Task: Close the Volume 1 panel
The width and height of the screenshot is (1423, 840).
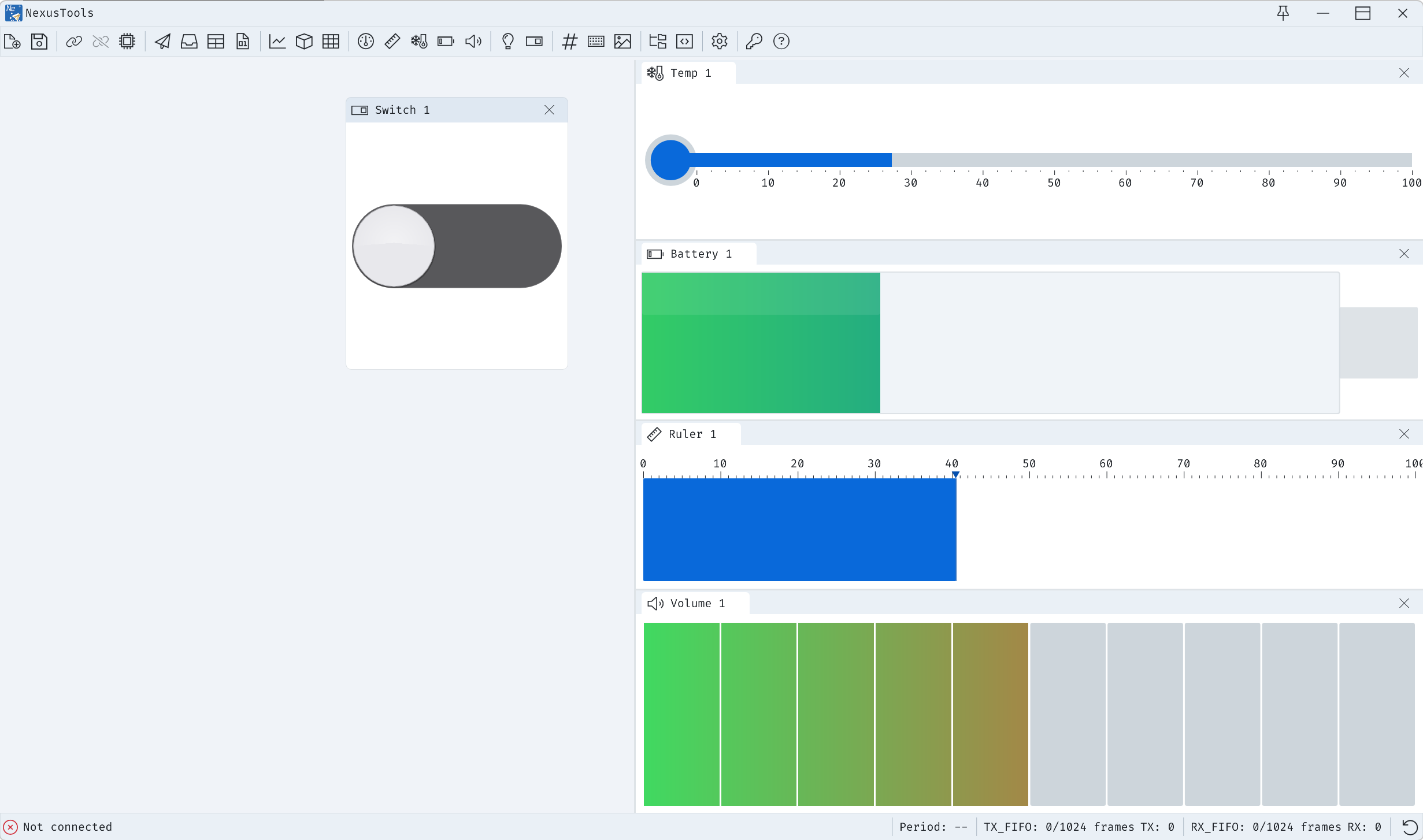Action: 1403,603
